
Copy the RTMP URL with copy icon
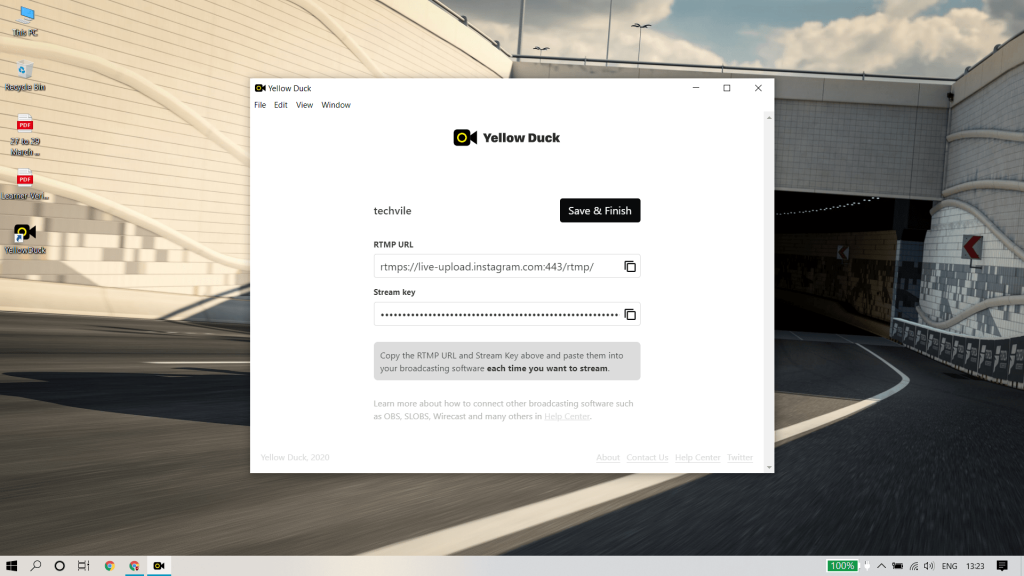[630, 266]
